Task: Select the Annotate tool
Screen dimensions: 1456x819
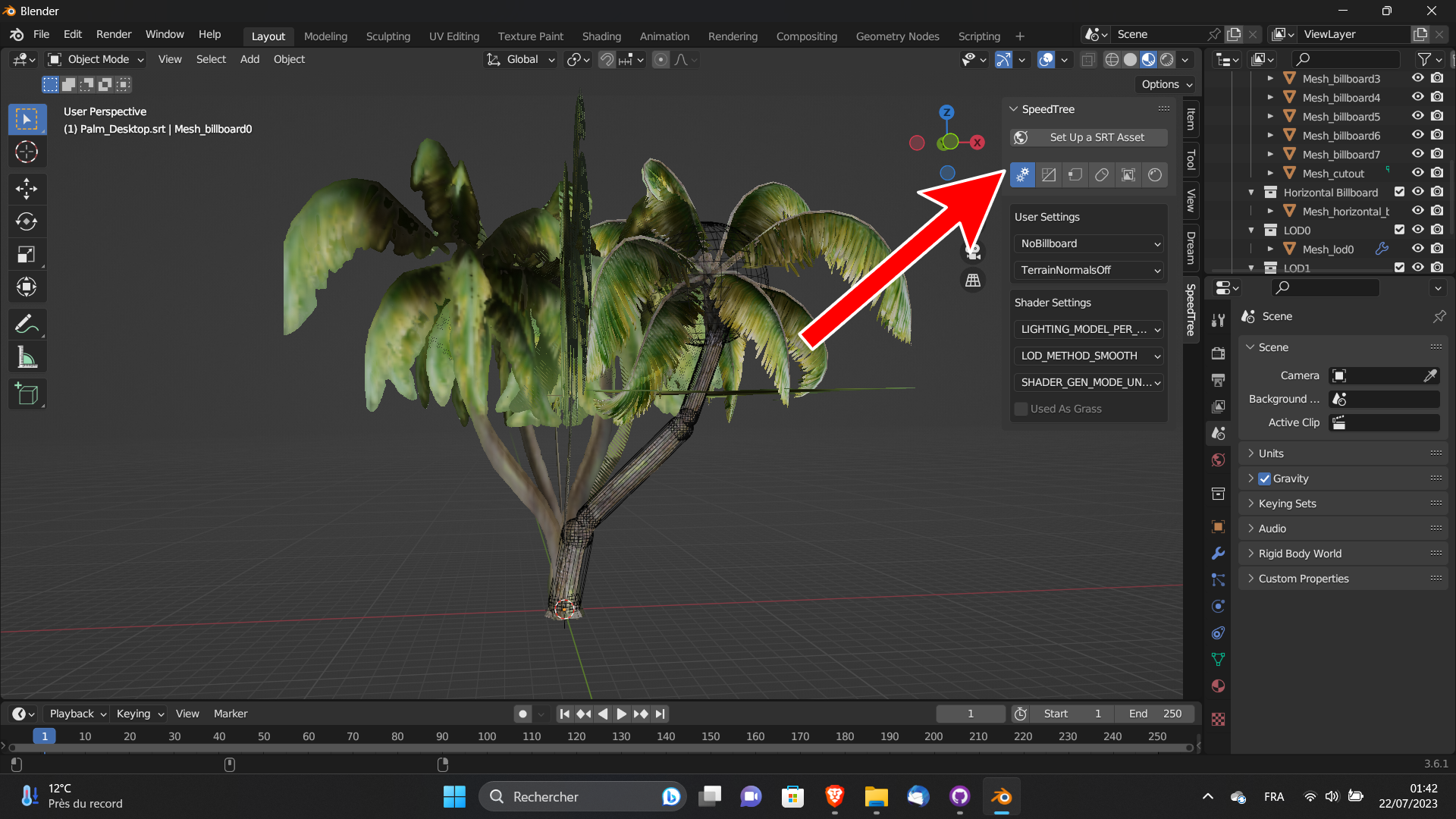Action: pos(27,324)
